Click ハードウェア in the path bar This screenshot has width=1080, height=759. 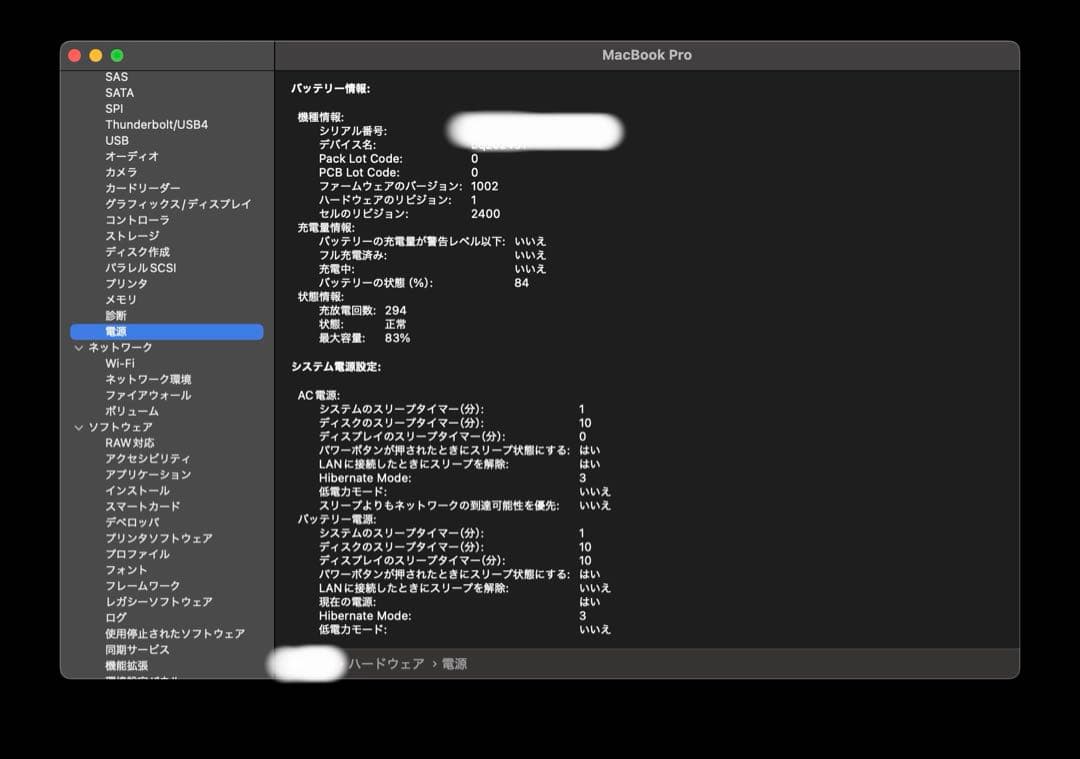[386, 664]
